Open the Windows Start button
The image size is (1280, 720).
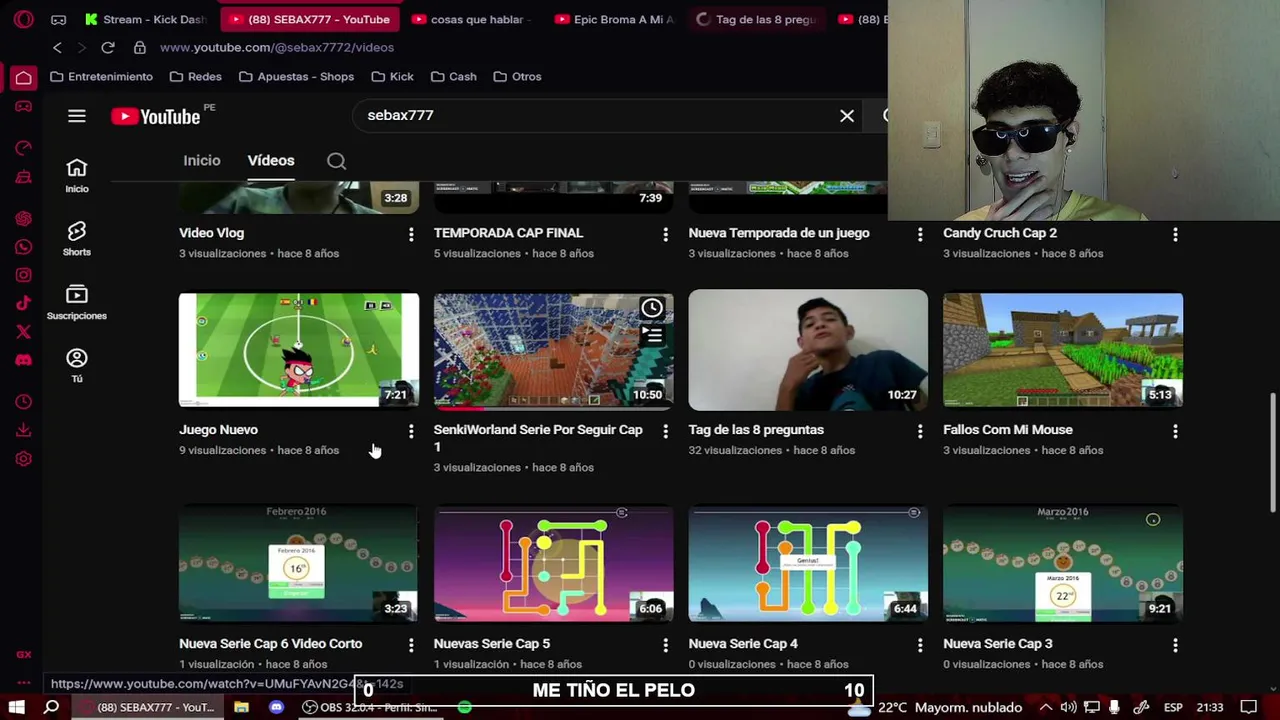click(16, 707)
